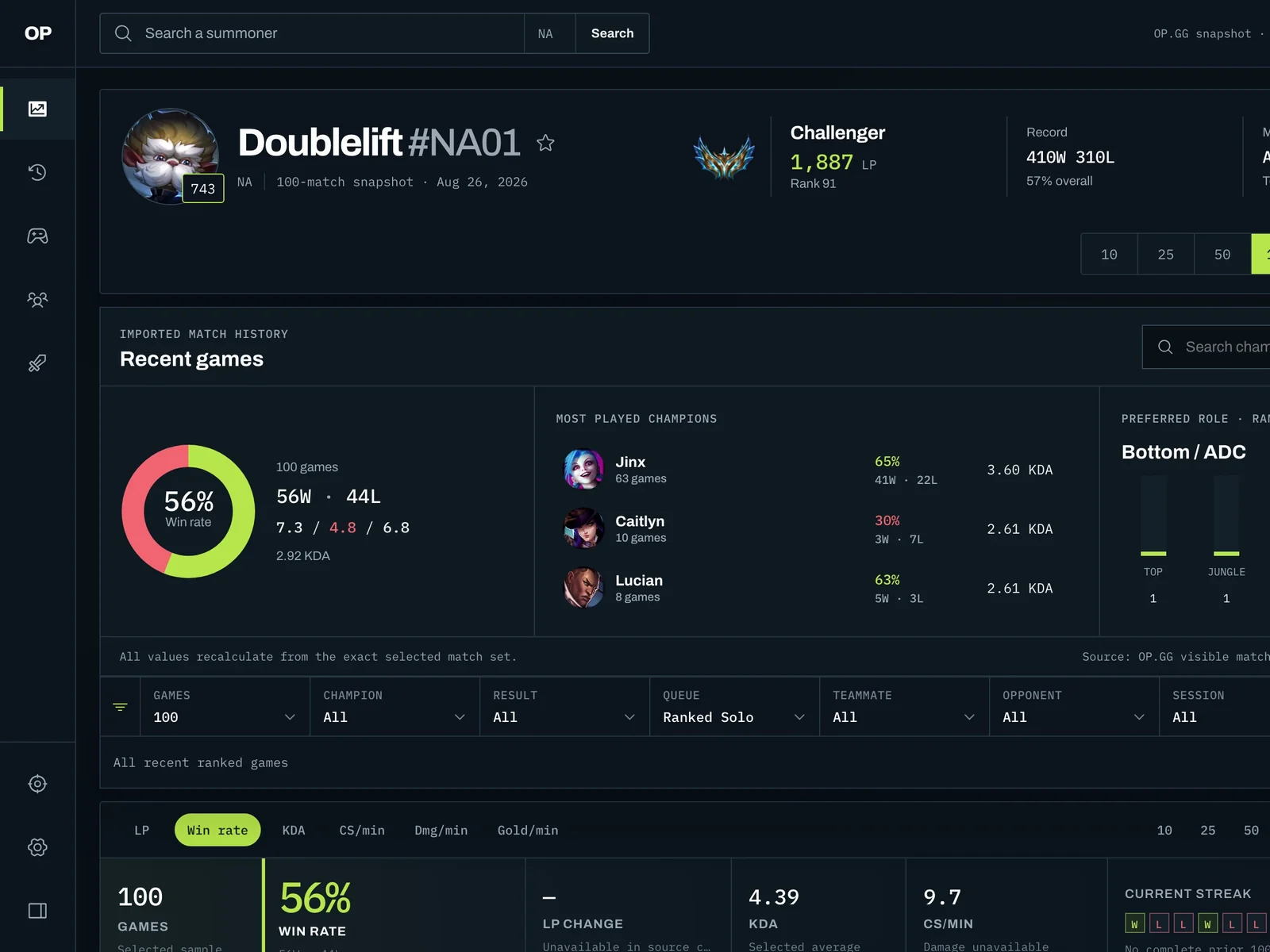Viewport: 1270px width, 952px height.
Task: Click the 410W 310L record text
Action: pos(1071,157)
